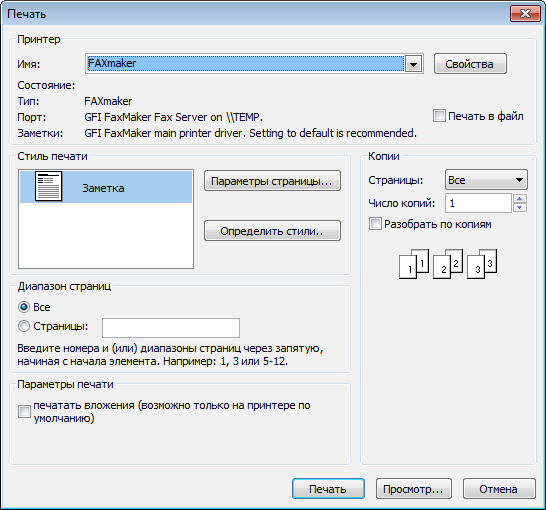The height and width of the screenshot is (510, 546).
Task: Decrease copy count with the down arrow
Action: (520, 207)
